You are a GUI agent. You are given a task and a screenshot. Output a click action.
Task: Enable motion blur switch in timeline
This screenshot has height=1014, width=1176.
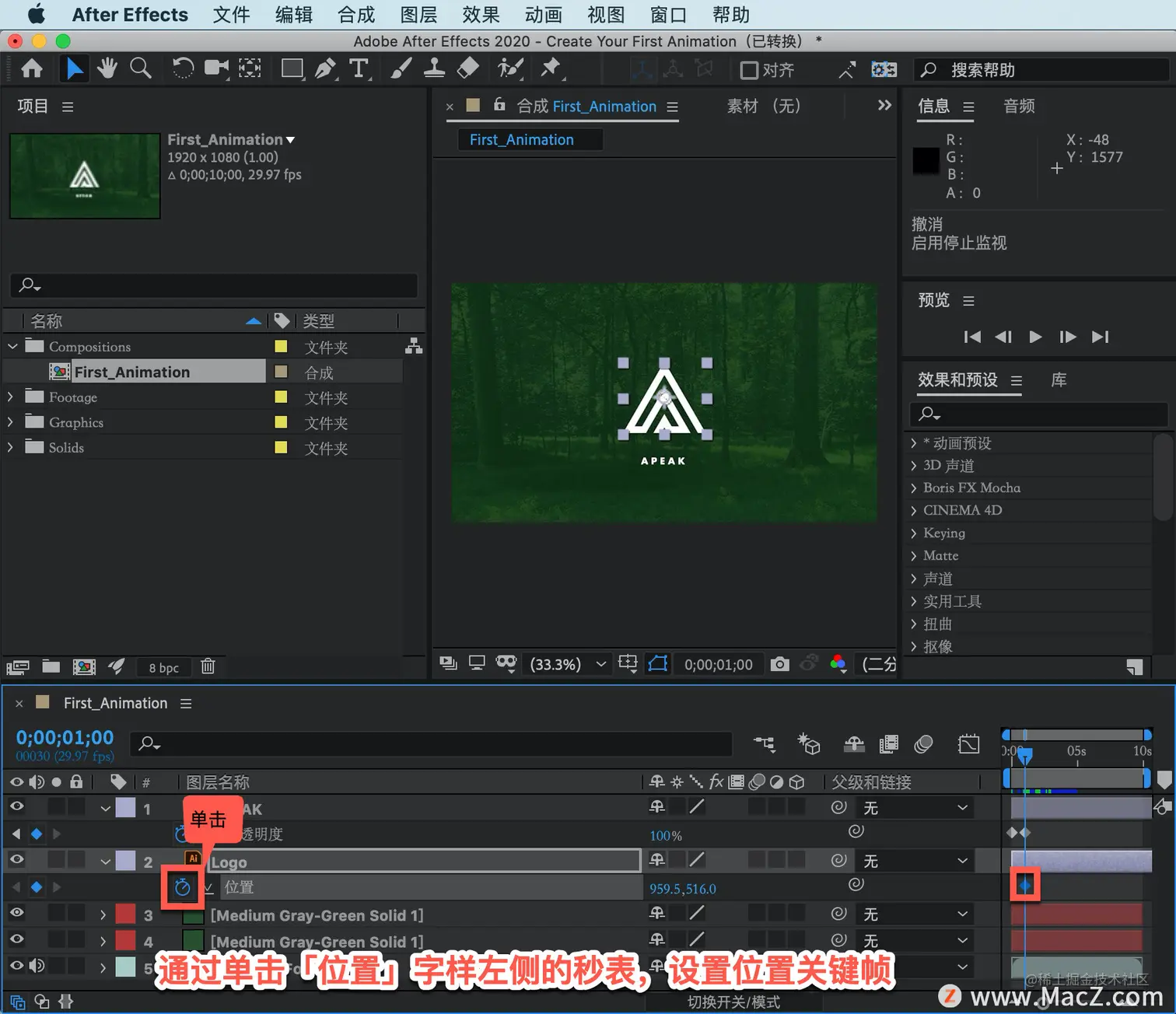[923, 744]
